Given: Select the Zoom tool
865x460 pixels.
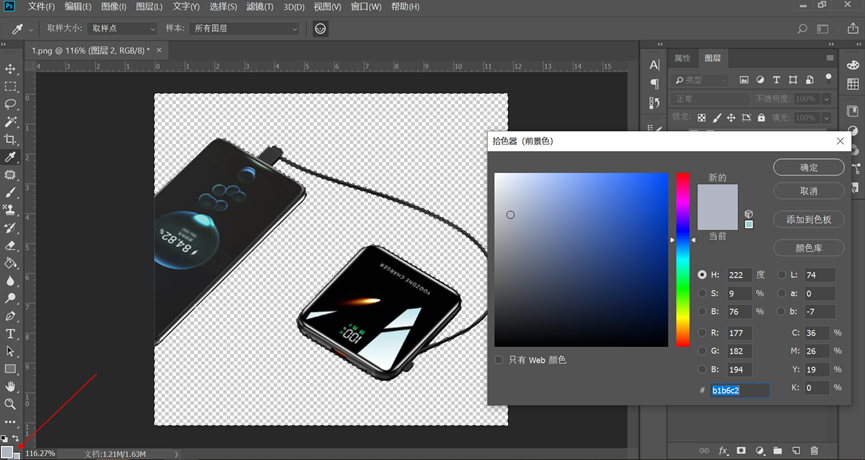Looking at the screenshot, I should (11, 404).
